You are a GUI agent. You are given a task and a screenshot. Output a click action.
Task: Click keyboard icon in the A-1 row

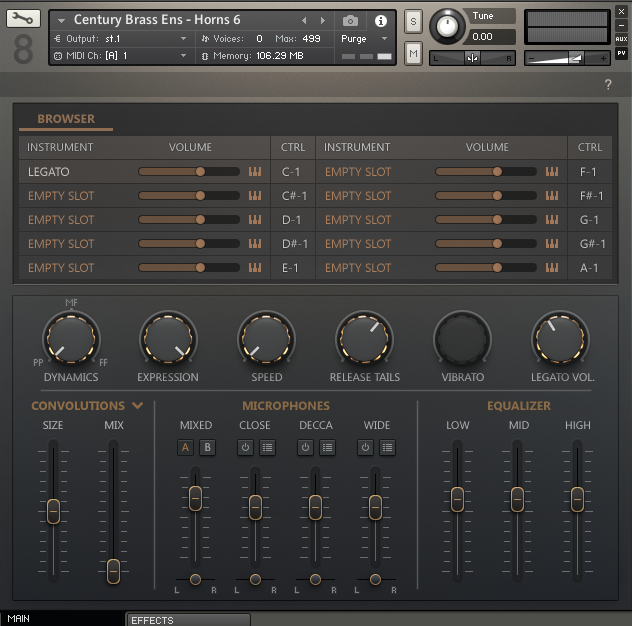coord(552,268)
